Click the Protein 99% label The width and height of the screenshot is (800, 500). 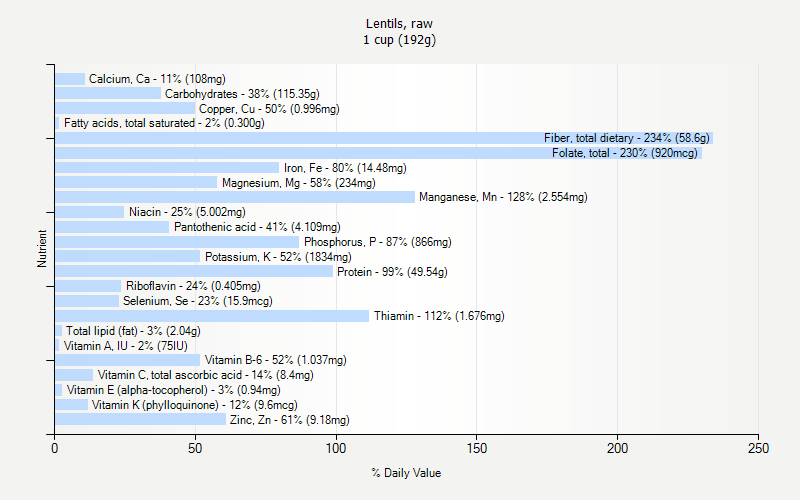392,272
